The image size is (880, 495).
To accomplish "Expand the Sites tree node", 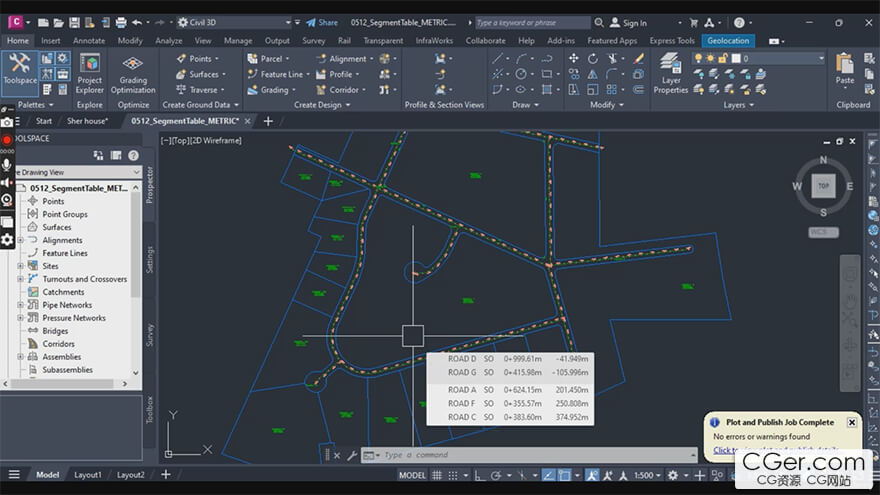I will pyautogui.click(x=20, y=266).
